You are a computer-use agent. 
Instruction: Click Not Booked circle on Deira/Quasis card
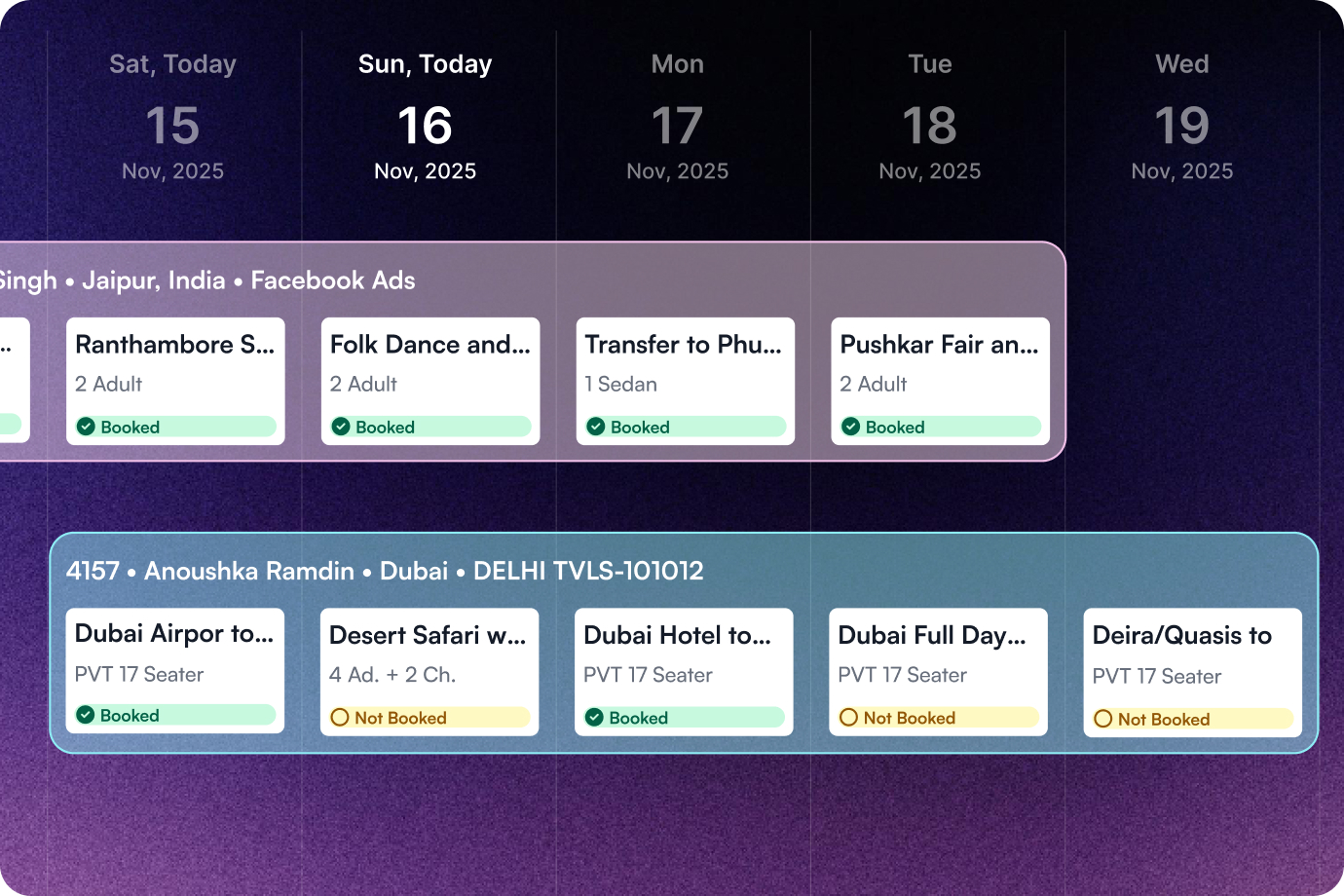[1102, 719]
